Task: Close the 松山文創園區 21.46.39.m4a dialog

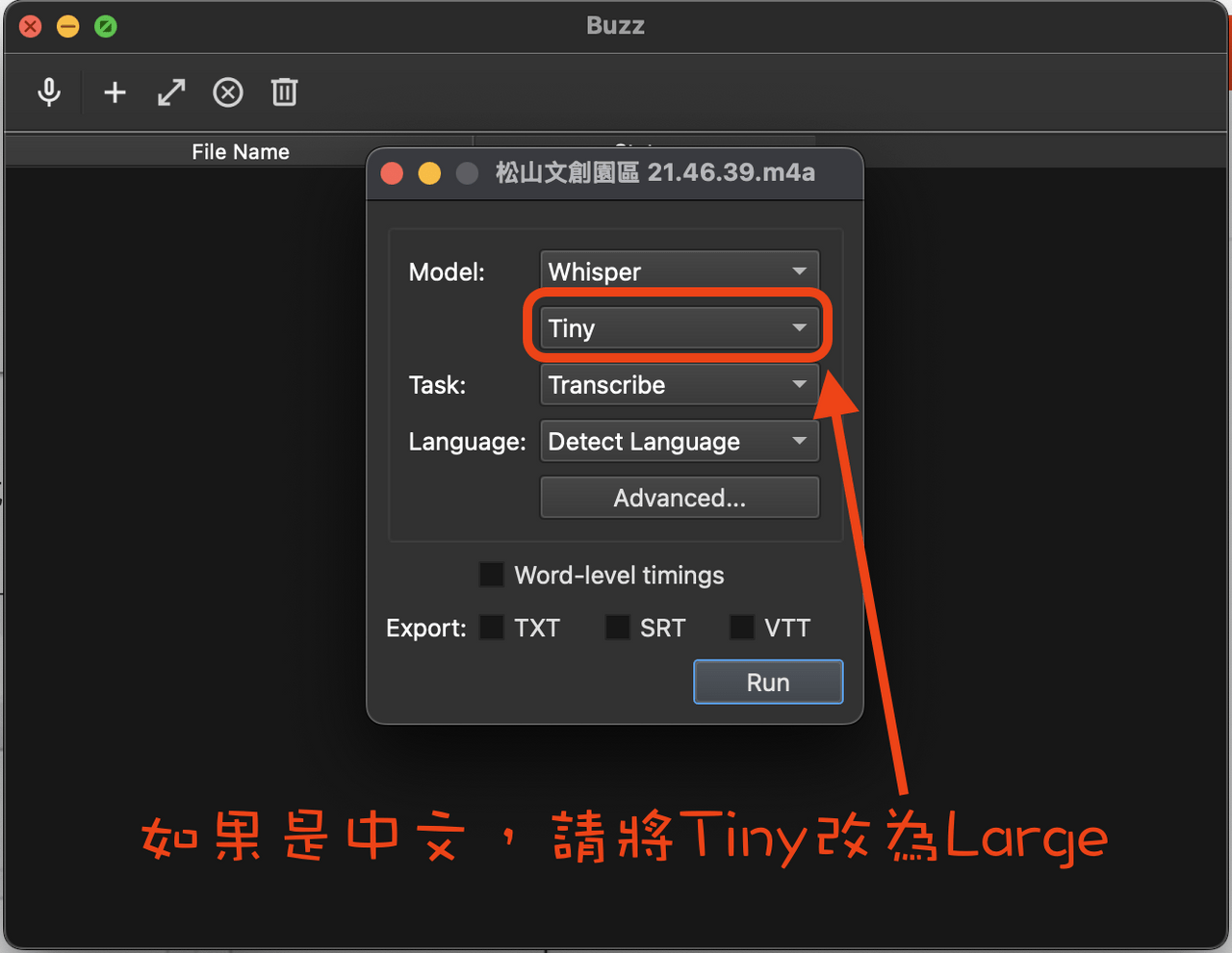Action: [392, 173]
